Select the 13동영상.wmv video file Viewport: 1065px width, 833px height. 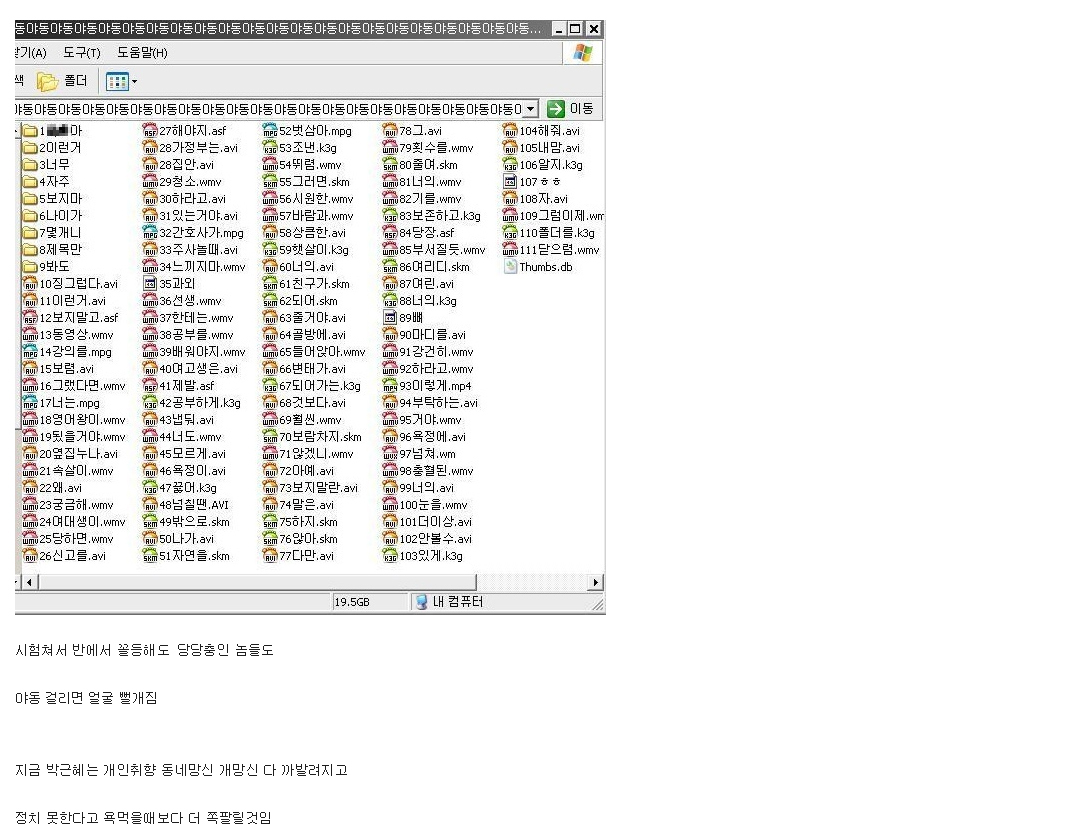click(68, 335)
